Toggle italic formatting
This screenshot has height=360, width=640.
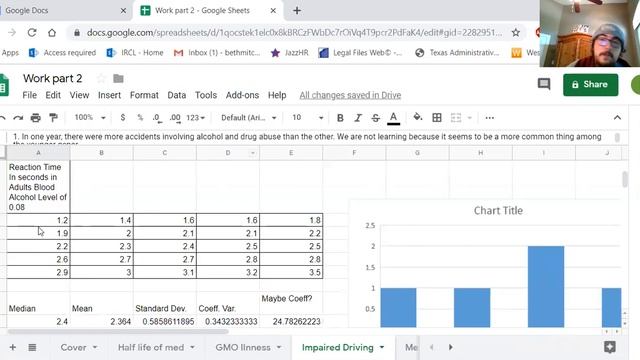coord(358,118)
